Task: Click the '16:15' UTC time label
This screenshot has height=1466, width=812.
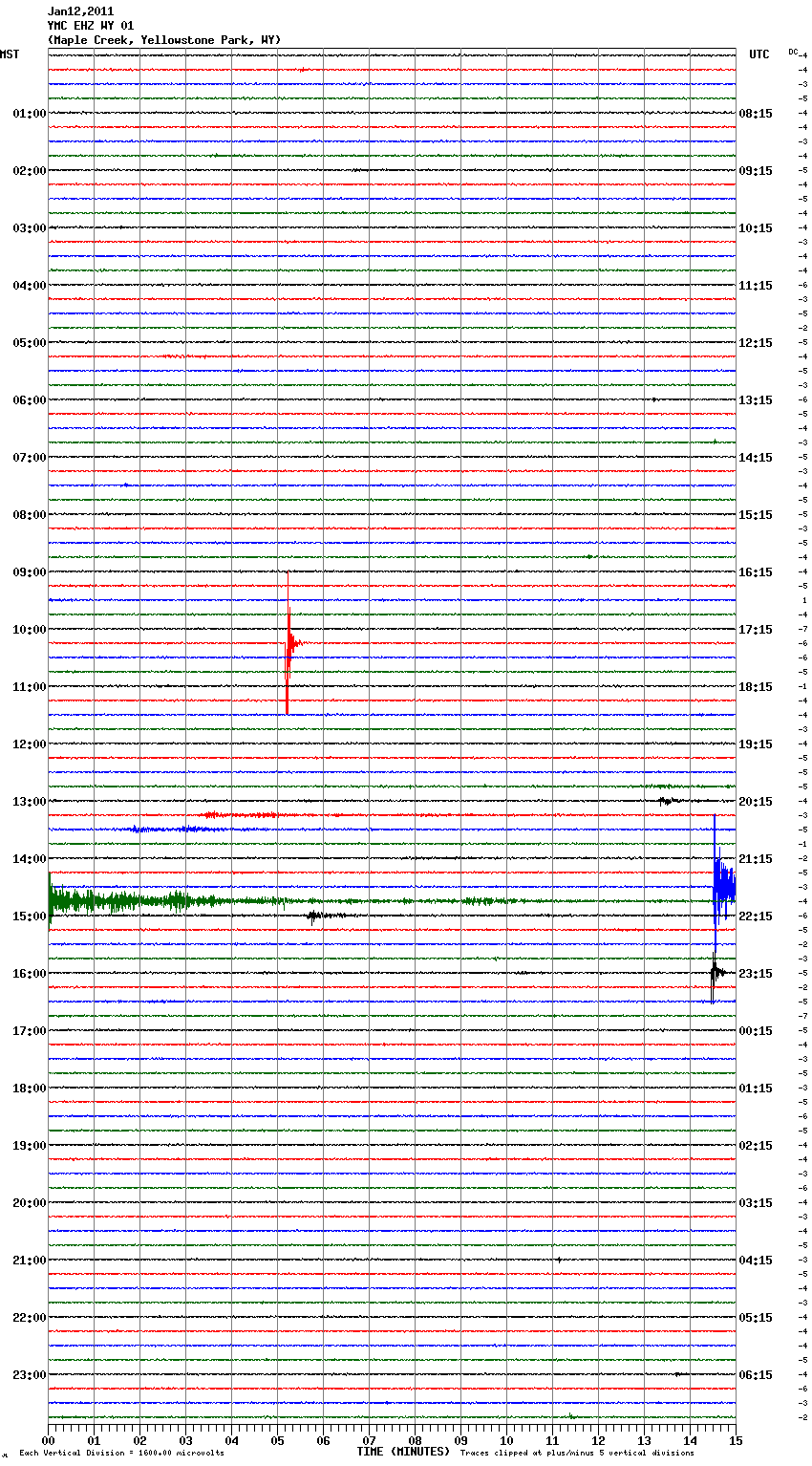Action: (x=756, y=572)
